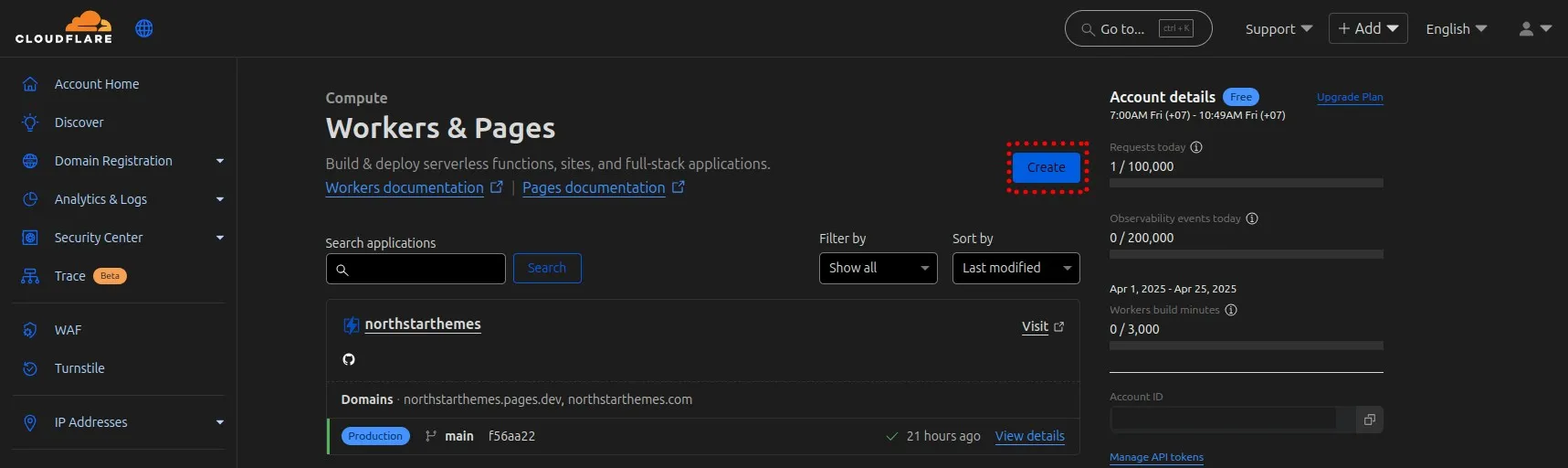The width and height of the screenshot is (1568, 468).
Task: Click the blue Create button
Action: (x=1047, y=167)
